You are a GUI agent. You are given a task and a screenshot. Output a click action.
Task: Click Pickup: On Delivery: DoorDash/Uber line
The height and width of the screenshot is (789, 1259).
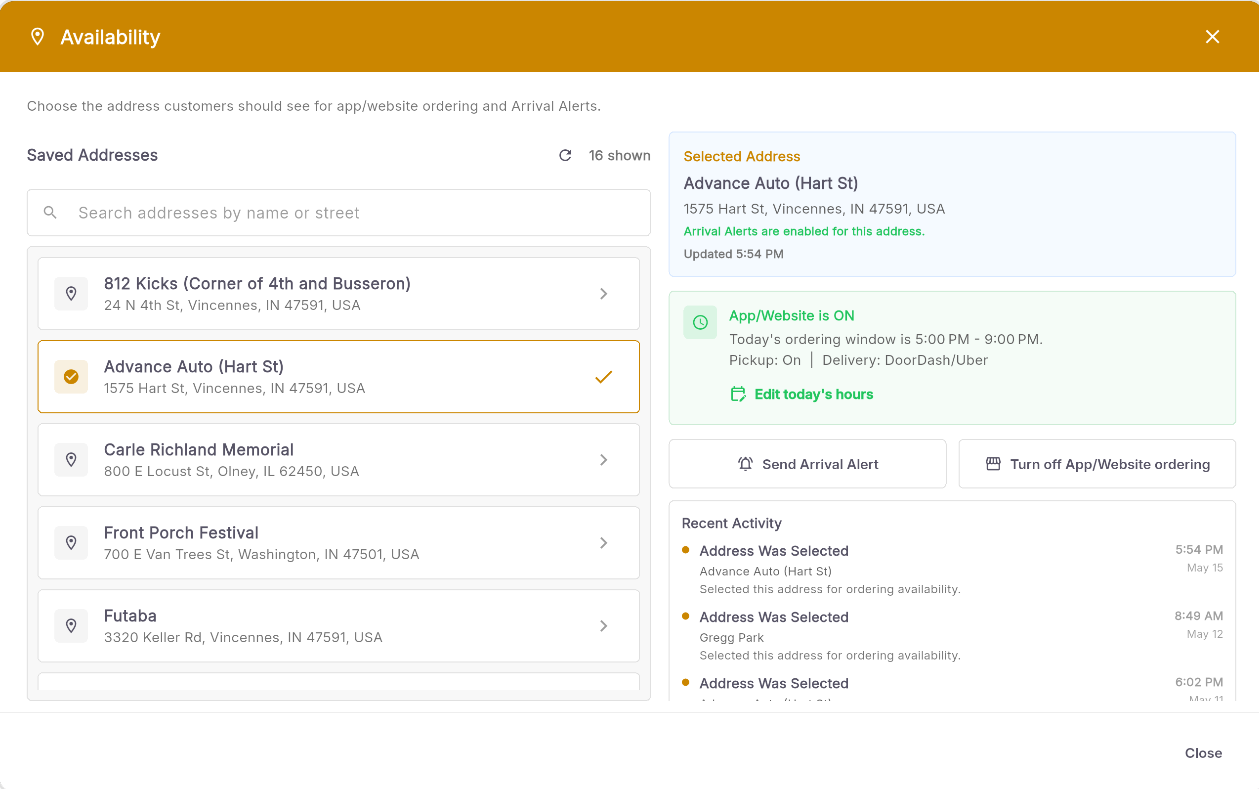click(x=858, y=360)
